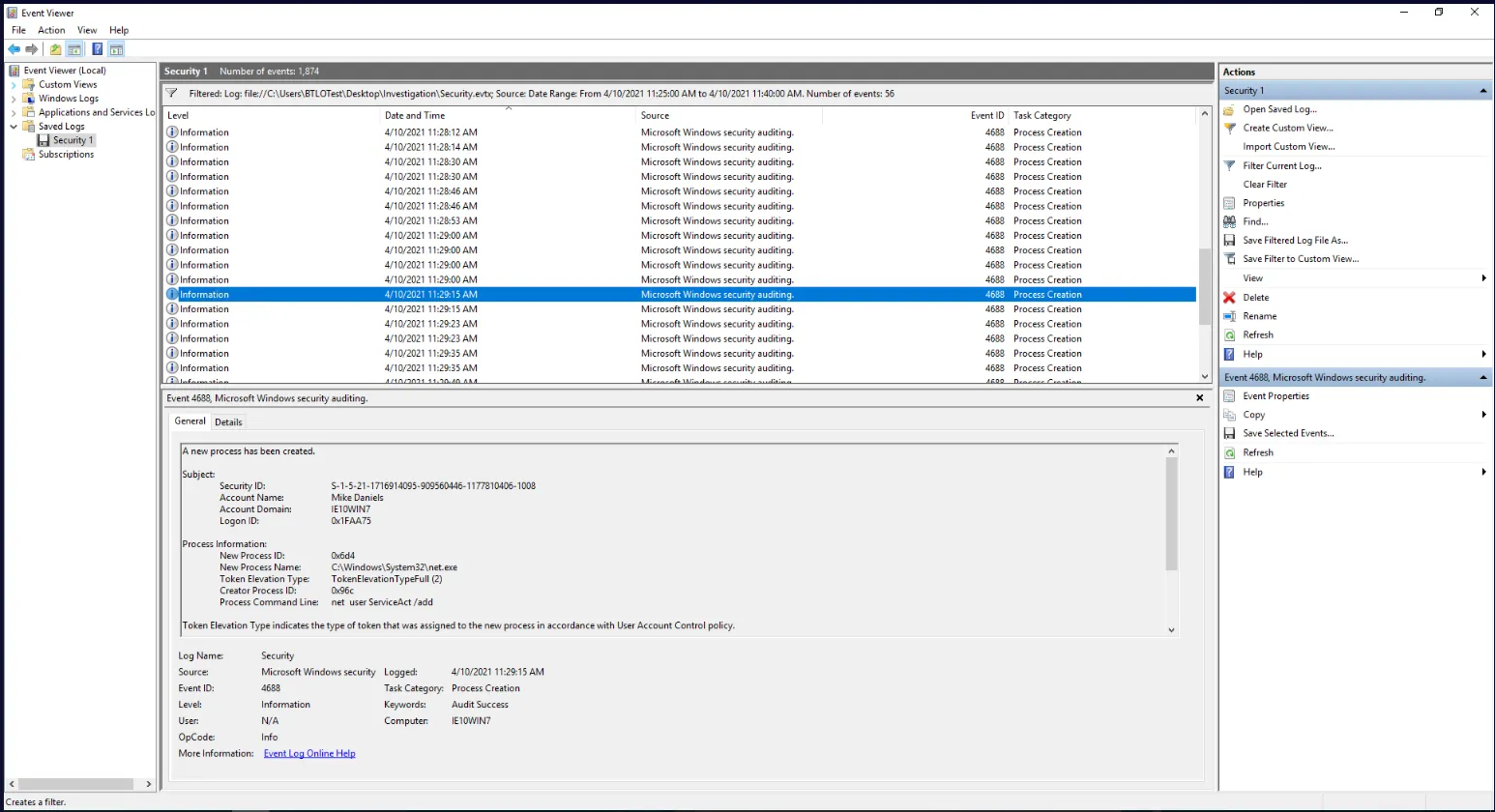Click the Filter Current Log funnel icon

[1229, 166]
